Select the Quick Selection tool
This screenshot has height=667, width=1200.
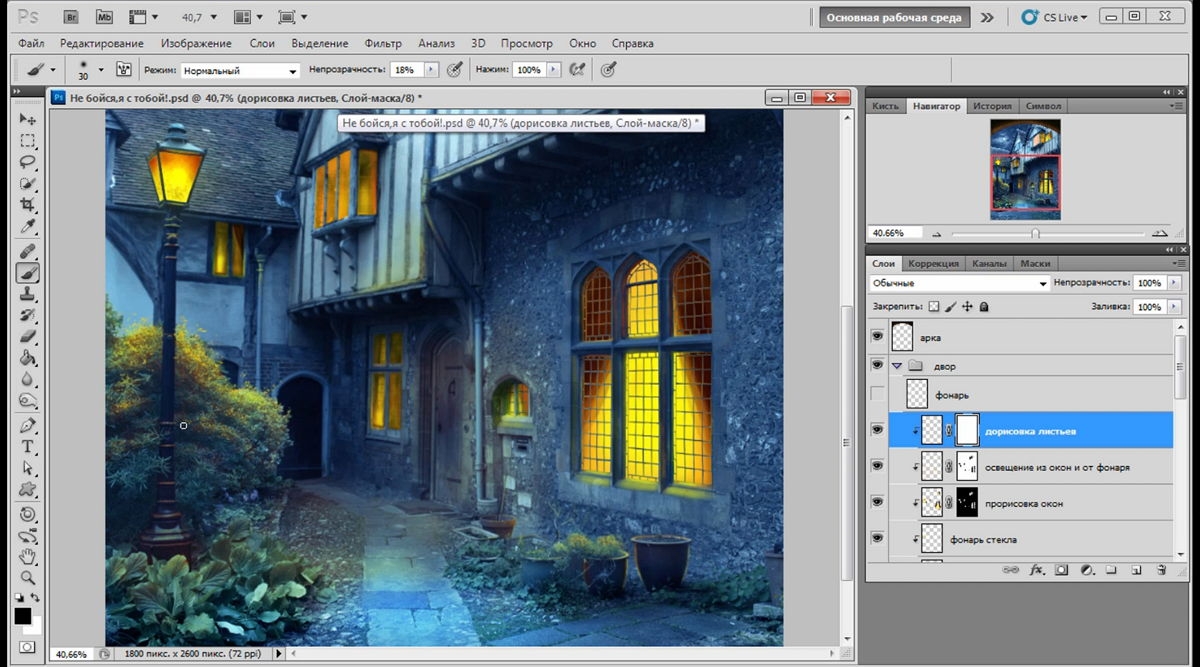pyautogui.click(x=28, y=184)
